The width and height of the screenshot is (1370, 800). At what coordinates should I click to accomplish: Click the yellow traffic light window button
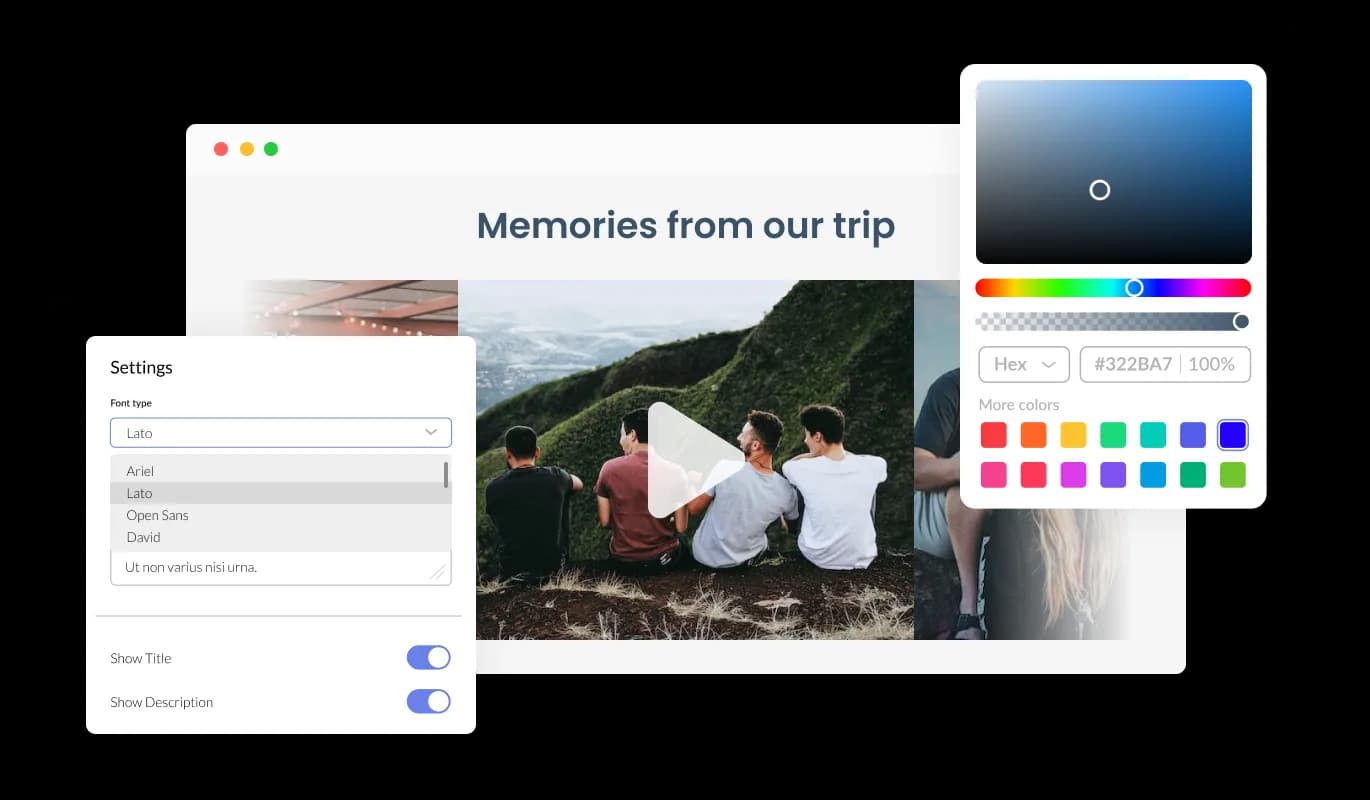pyautogui.click(x=246, y=148)
